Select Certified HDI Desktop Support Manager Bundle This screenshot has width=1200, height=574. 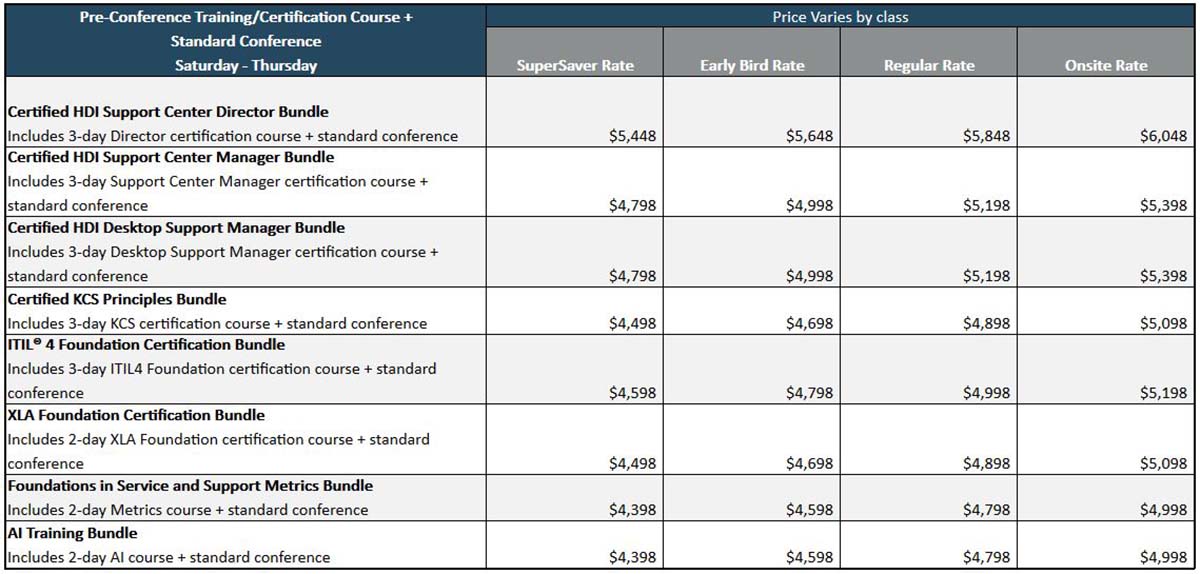(176, 228)
